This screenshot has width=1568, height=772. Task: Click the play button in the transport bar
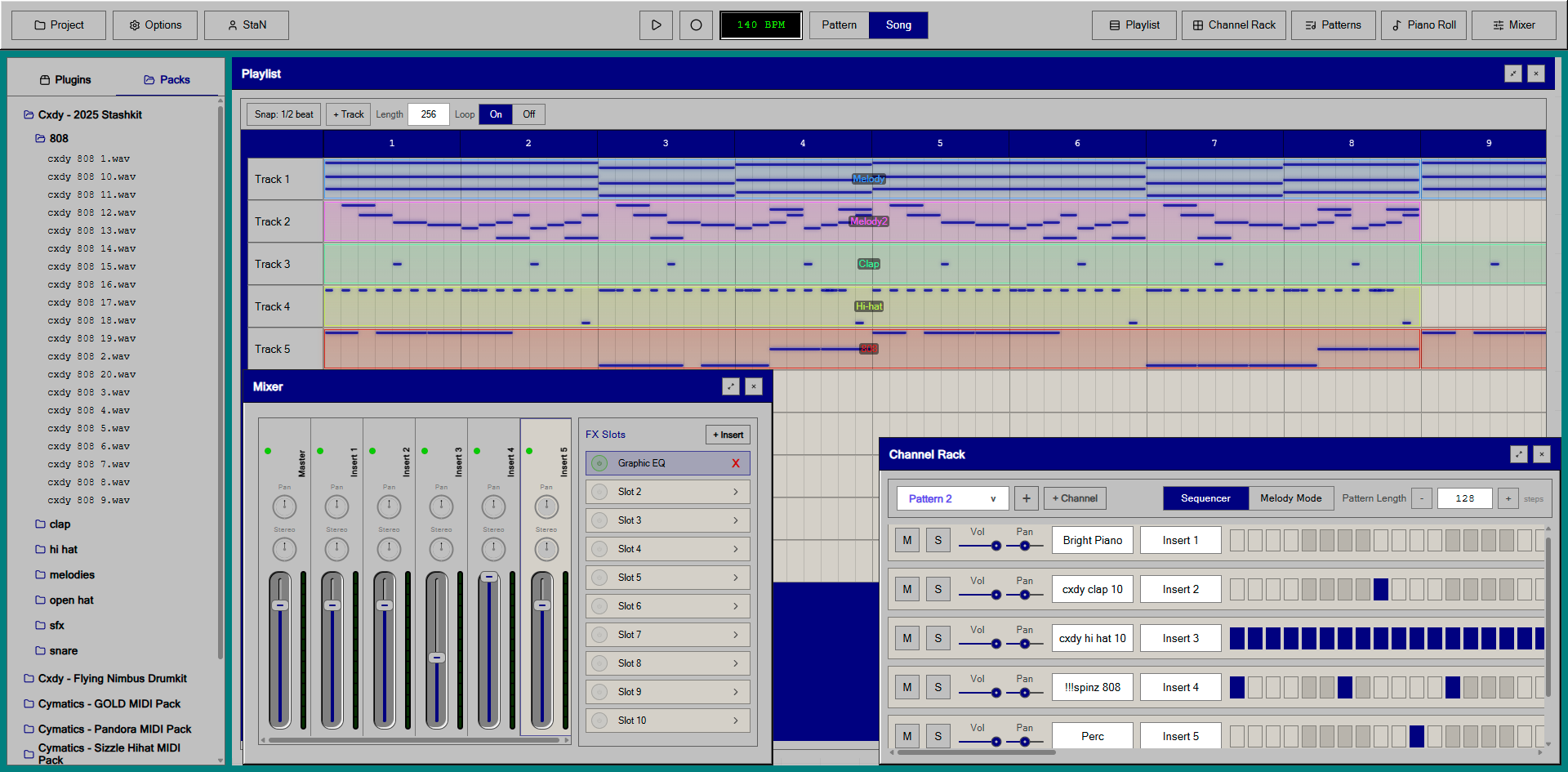[656, 25]
